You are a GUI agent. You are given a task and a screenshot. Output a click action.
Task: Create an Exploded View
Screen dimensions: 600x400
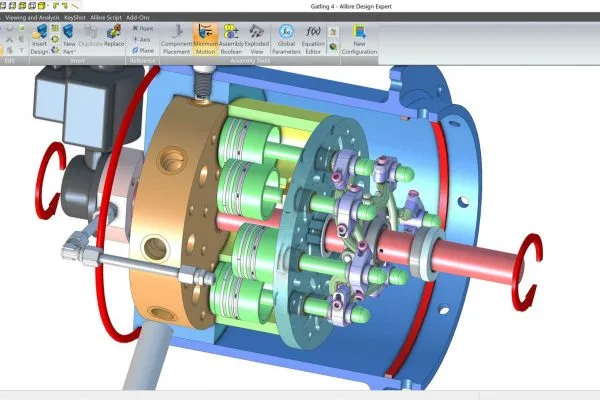pyautogui.click(x=257, y=39)
